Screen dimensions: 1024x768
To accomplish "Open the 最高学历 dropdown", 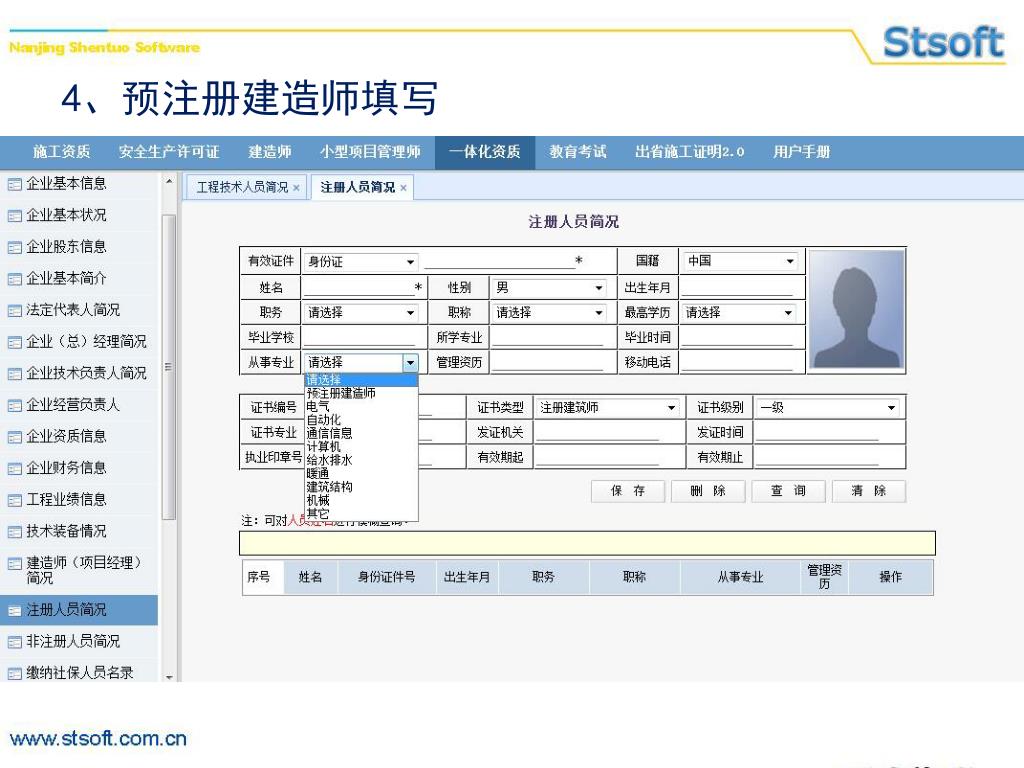I will (x=788, y=313).
